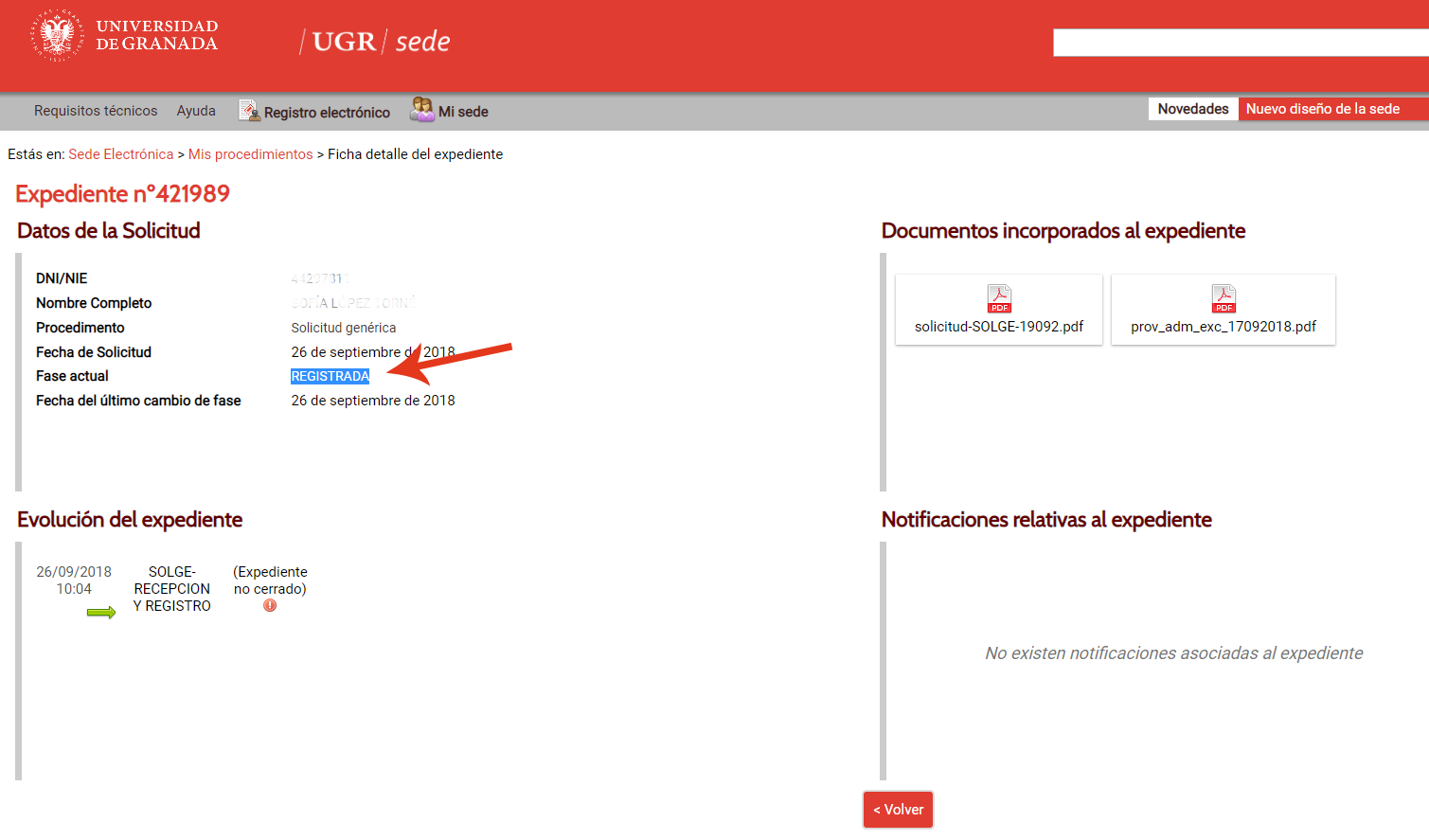Open the Mi sede text link
This screenshot has height=840, width=1429.
pos(463,112)
